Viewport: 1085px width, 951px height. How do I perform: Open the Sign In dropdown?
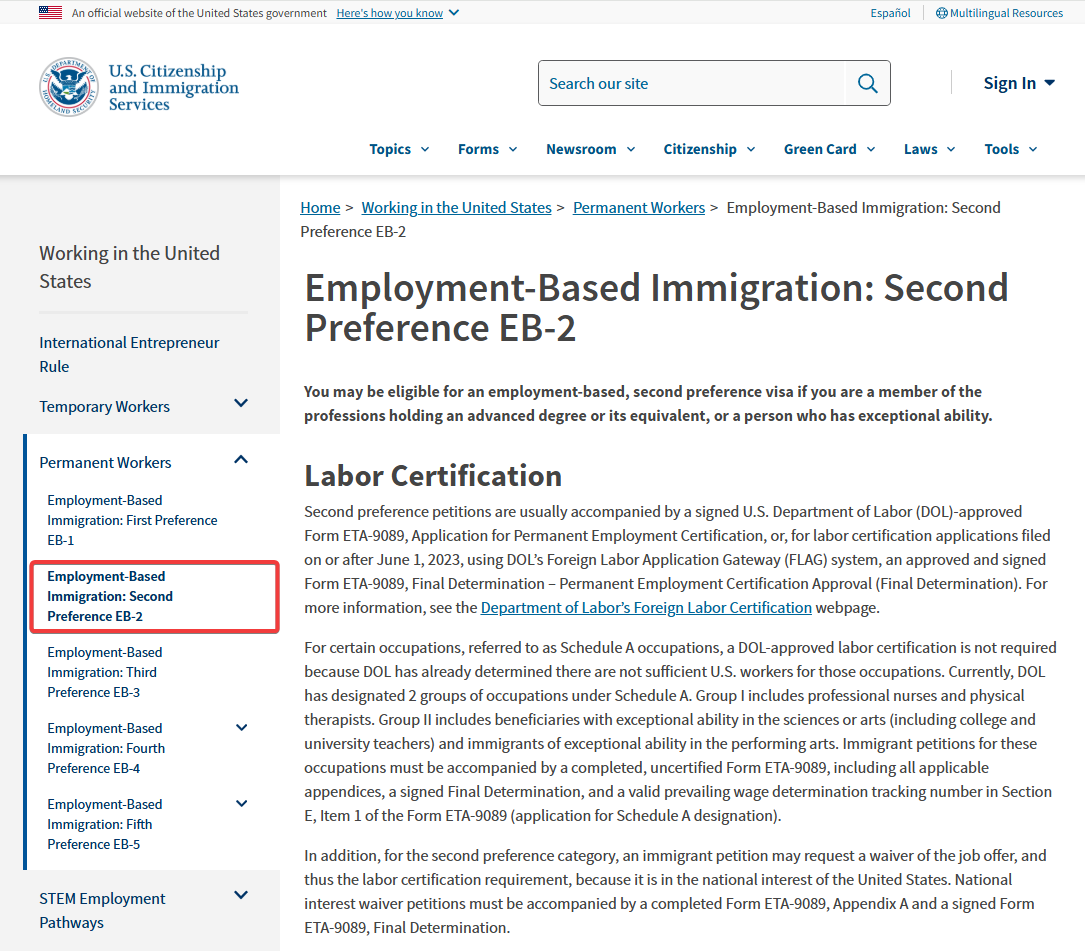(1018, 83)
